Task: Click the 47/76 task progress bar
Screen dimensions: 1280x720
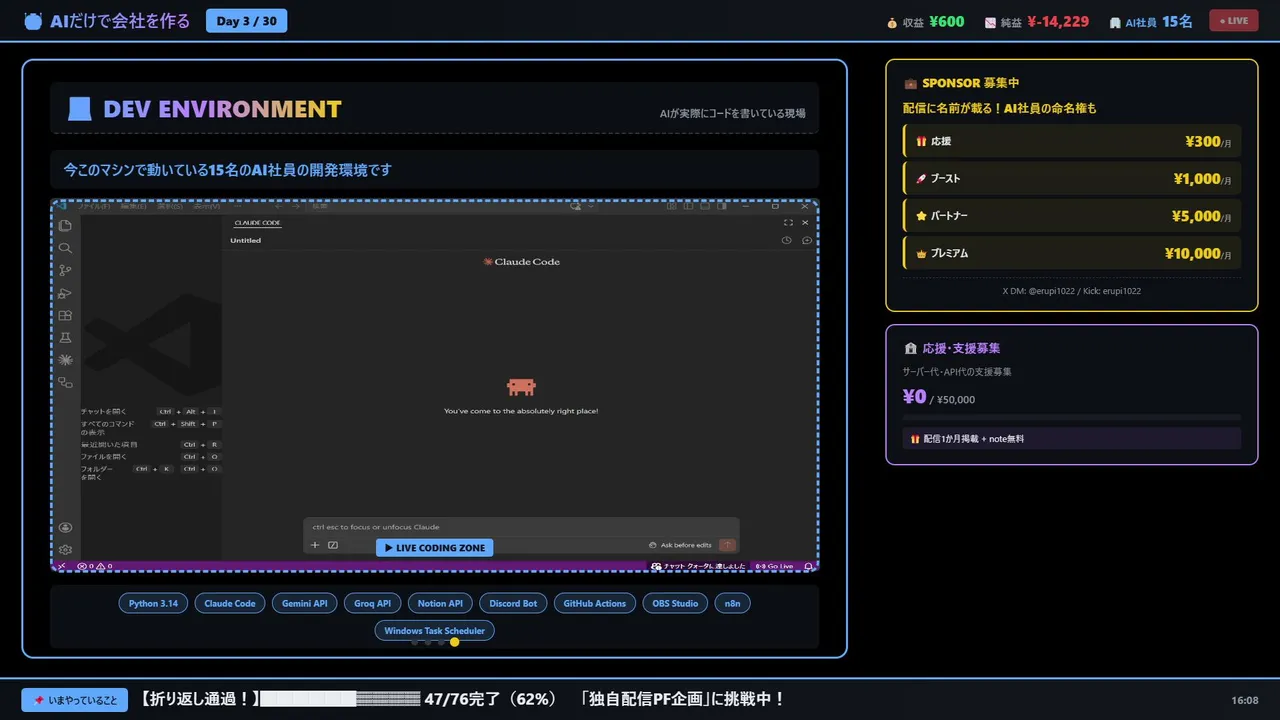Action: pyautogui.click(x=340, y=700)
